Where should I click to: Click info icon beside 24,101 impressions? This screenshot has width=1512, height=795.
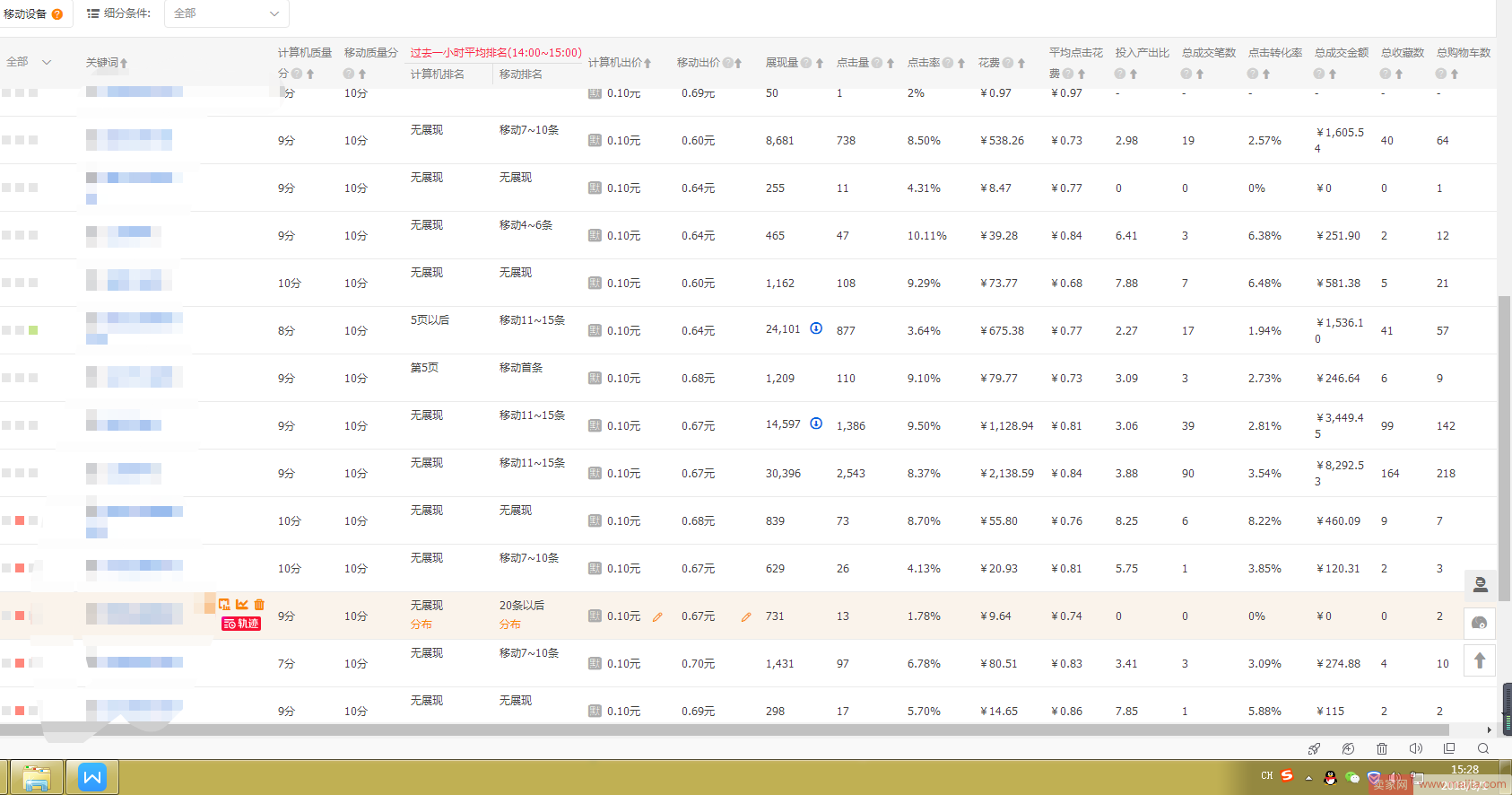816,328
